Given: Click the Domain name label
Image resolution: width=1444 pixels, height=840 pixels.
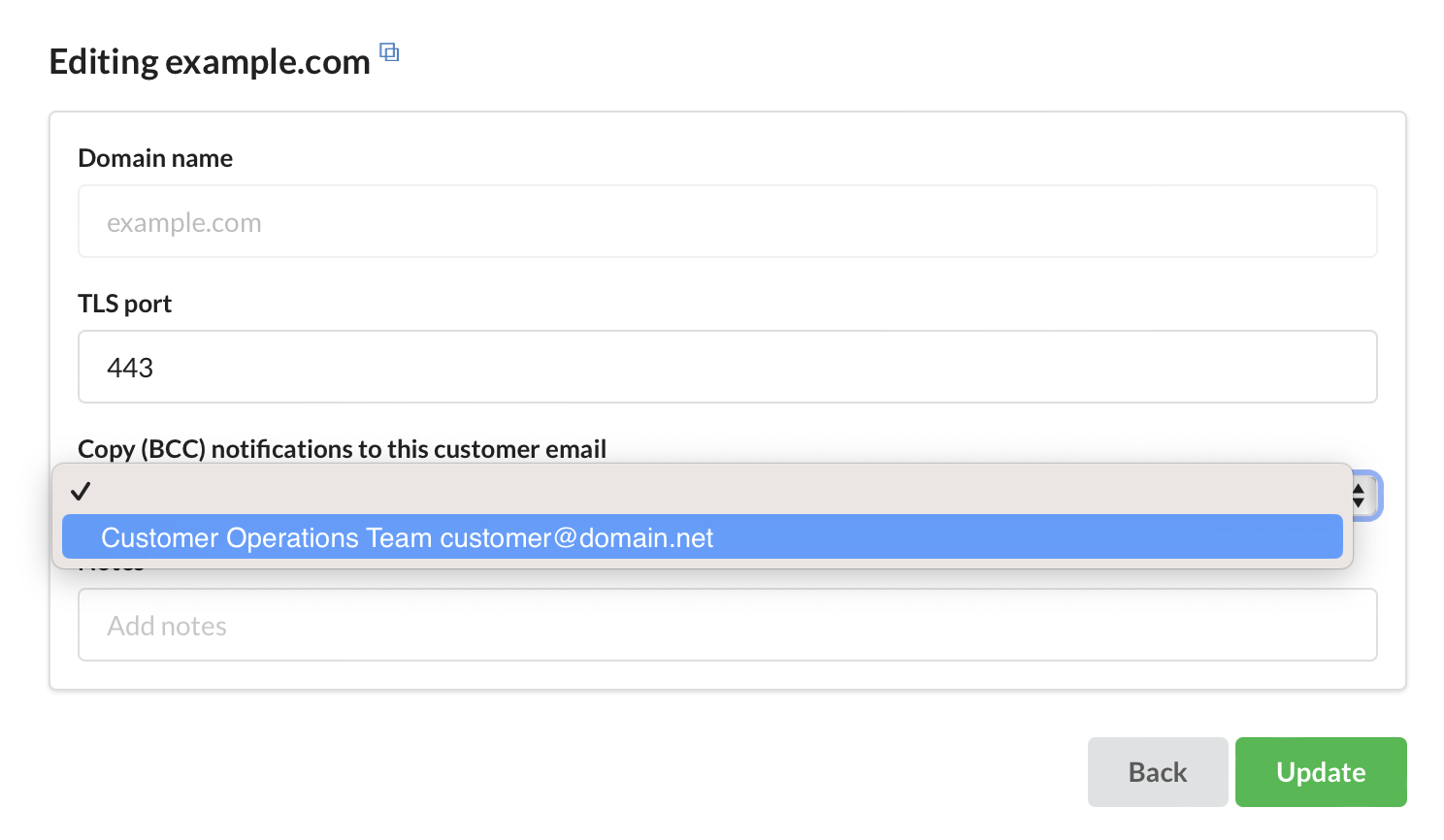Looking at the screenshot, I should tap(155, 158).
